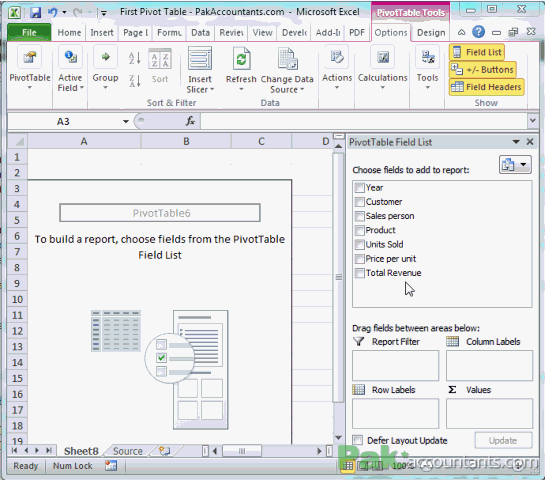
Task: Switch to the Insert ribbon tab
Action: tap(102, 33)
